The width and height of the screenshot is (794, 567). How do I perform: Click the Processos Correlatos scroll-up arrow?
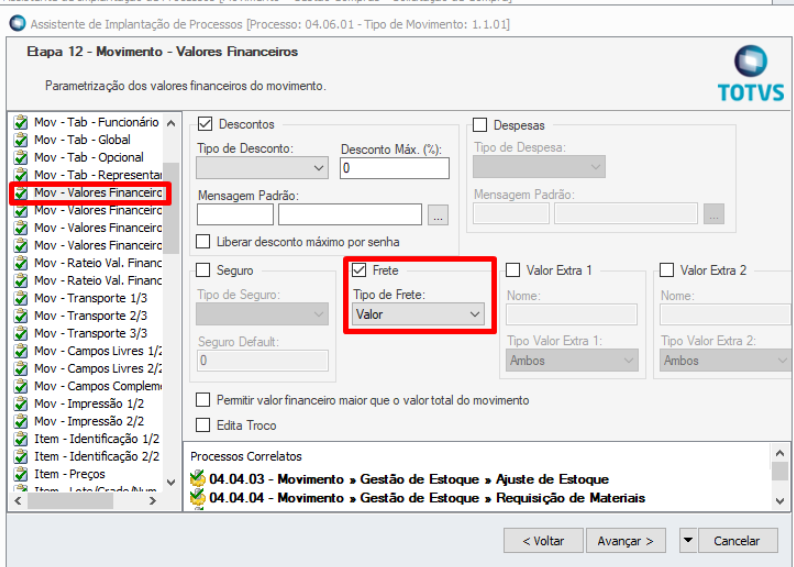tap(780, 453)
